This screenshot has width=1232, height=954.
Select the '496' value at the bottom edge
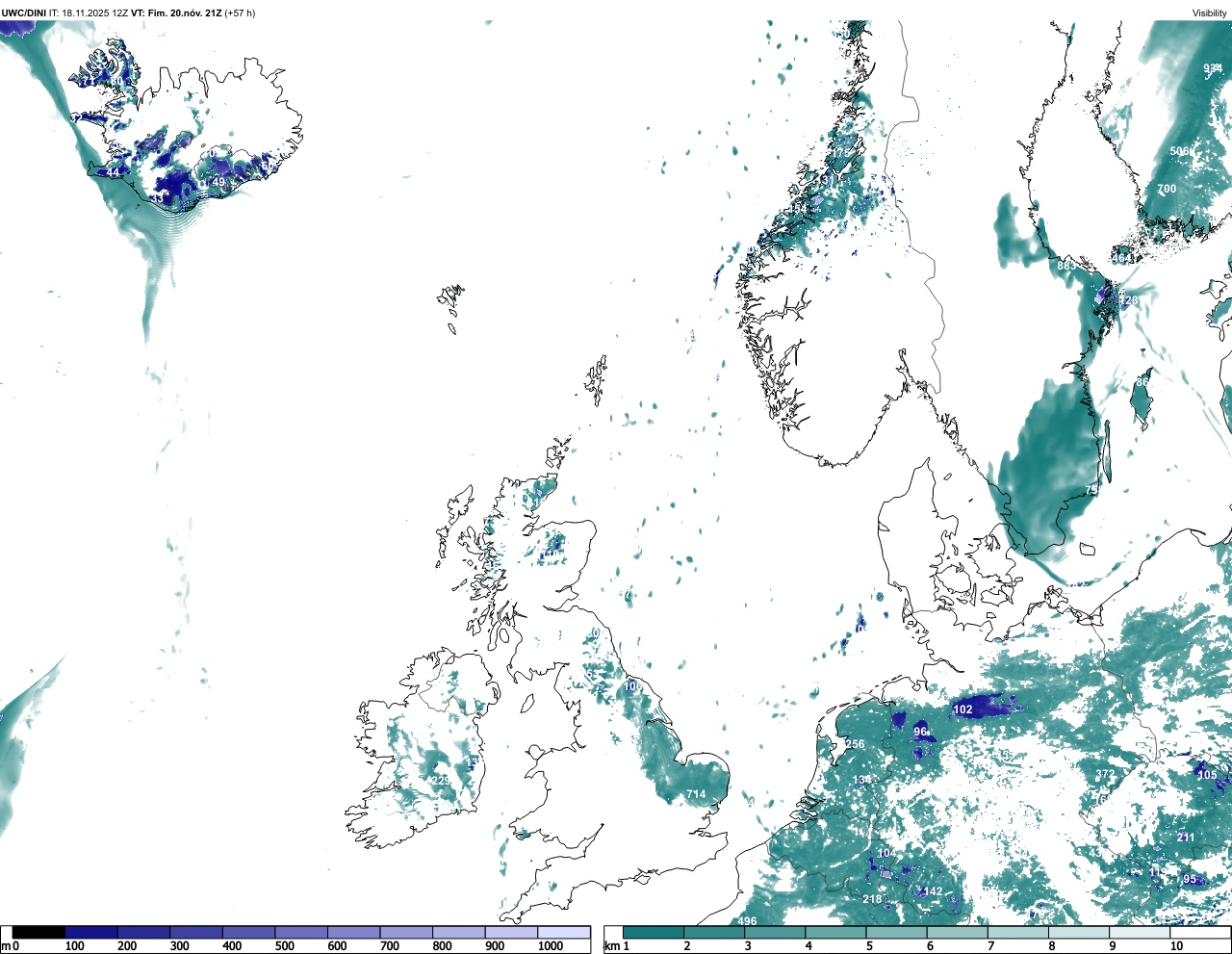coord(747,921)
